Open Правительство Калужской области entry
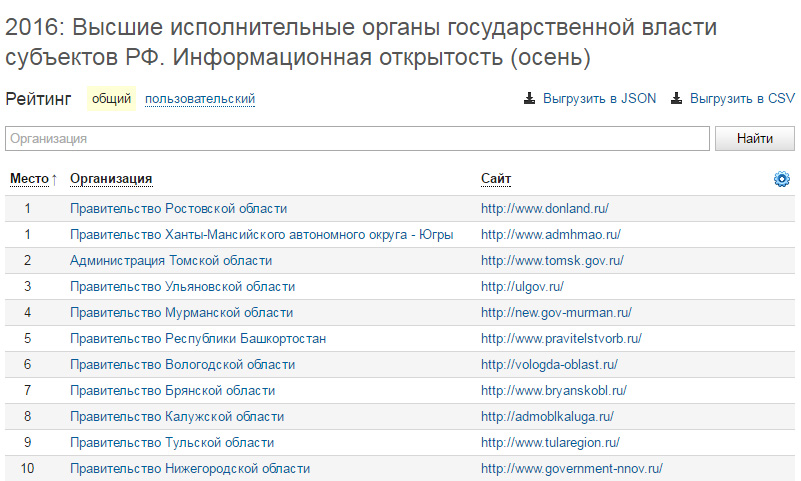 pos(177,417)
